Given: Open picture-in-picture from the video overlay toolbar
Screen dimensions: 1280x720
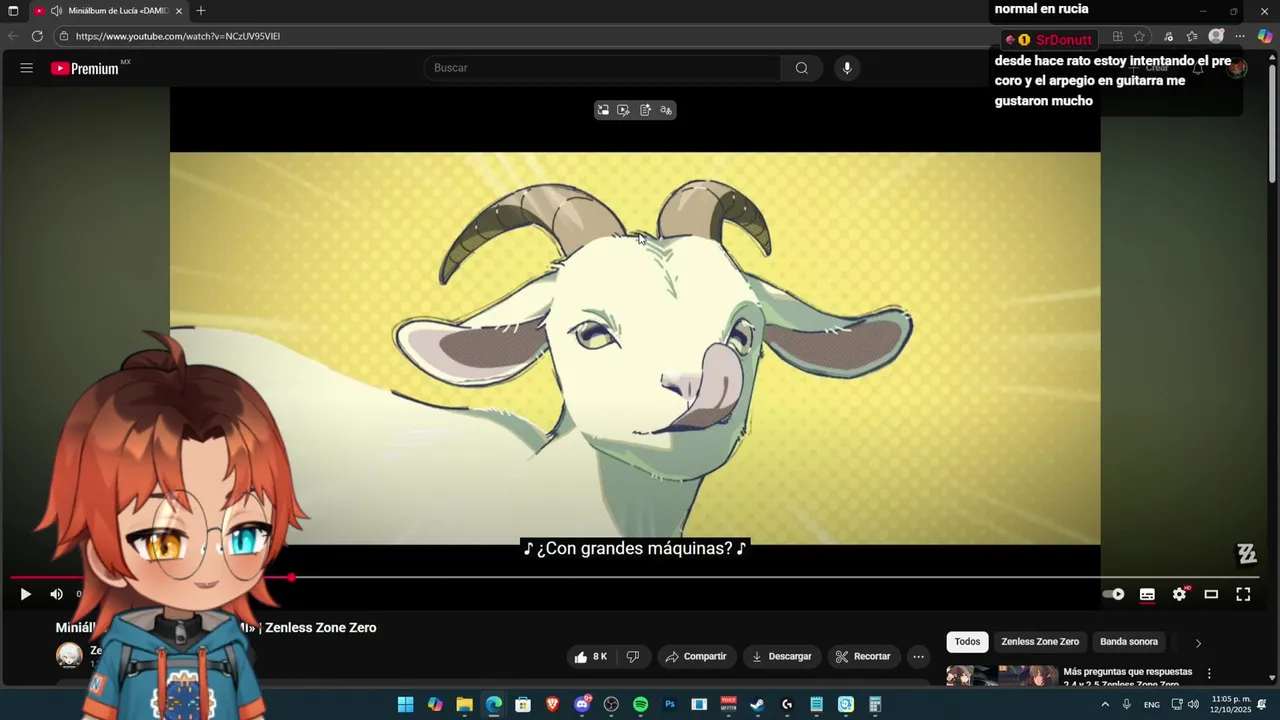Looking at the screenshot, I should 603,110.
